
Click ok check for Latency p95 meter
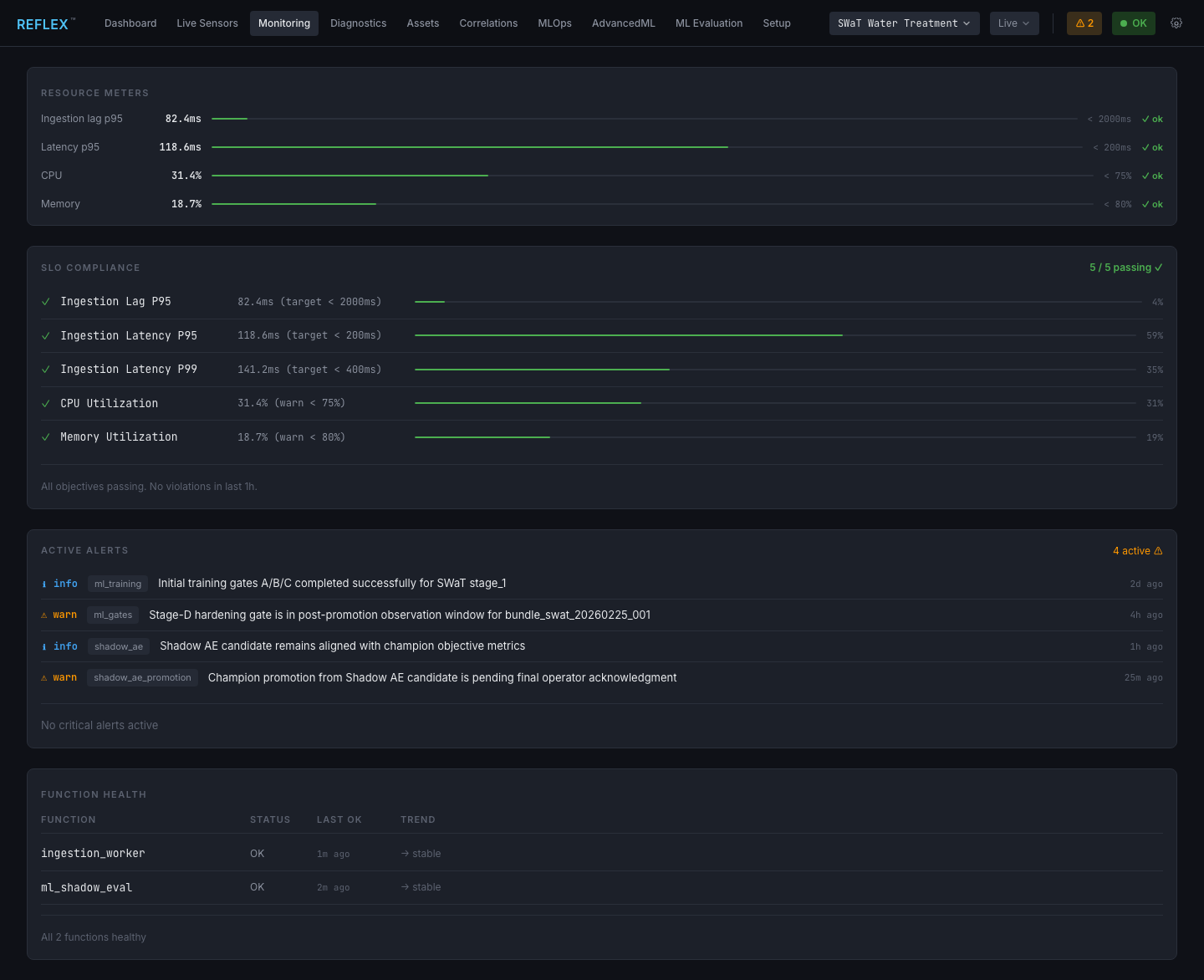point(1152,148)
